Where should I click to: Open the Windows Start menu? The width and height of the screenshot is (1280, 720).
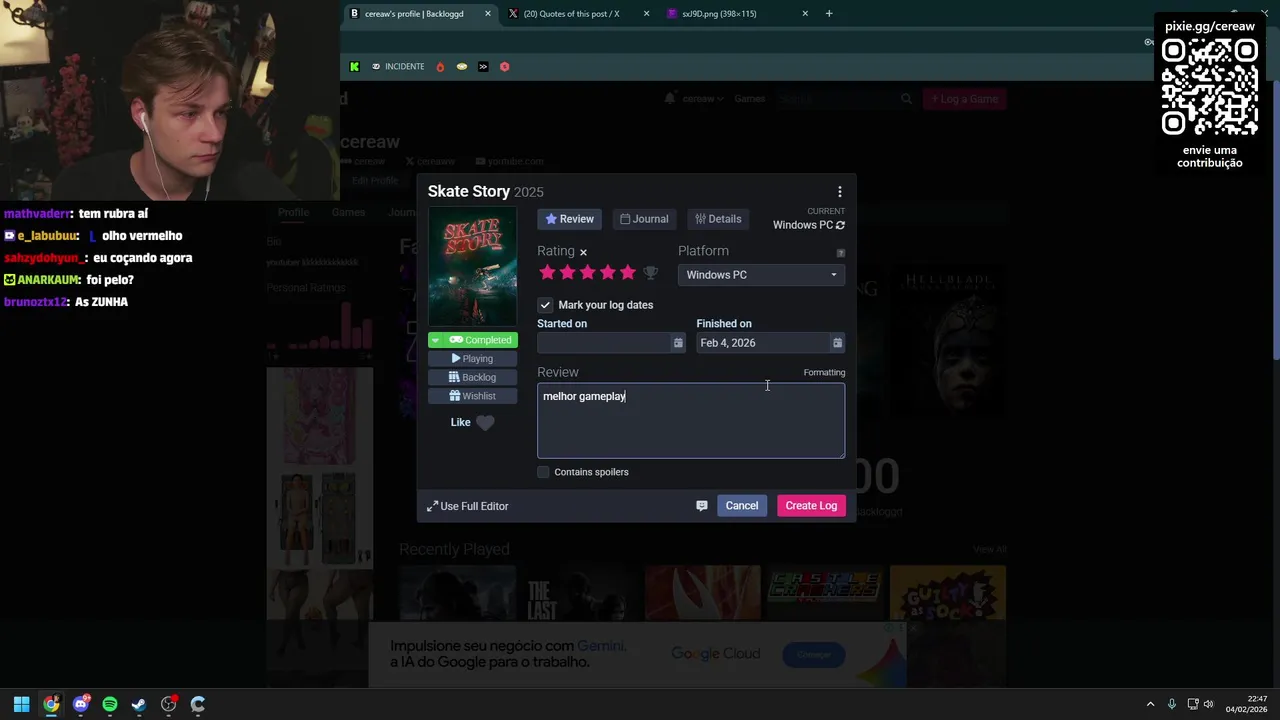(21, 704)
